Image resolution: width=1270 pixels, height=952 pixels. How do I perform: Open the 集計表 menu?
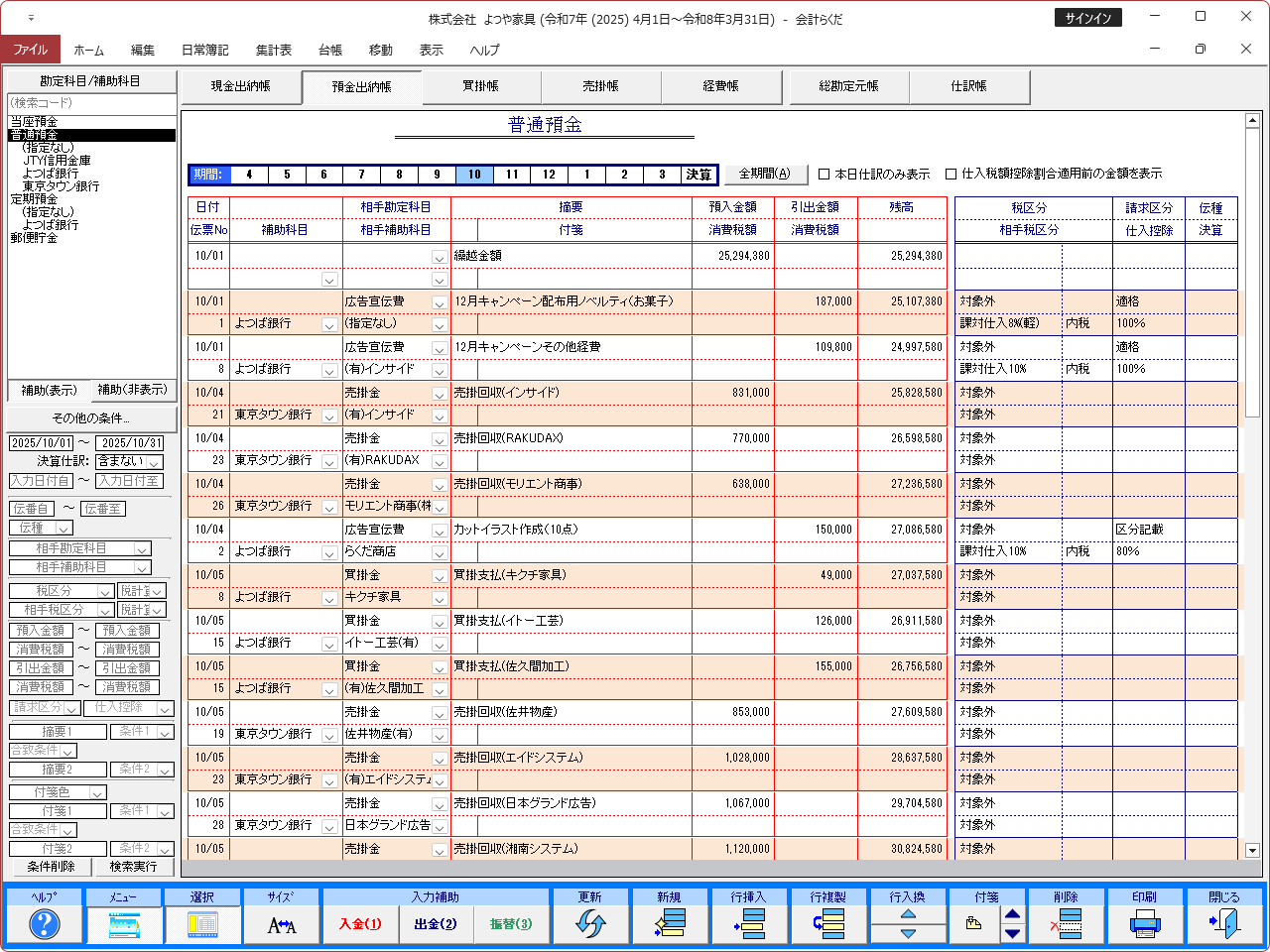click(x=273, y=50)
